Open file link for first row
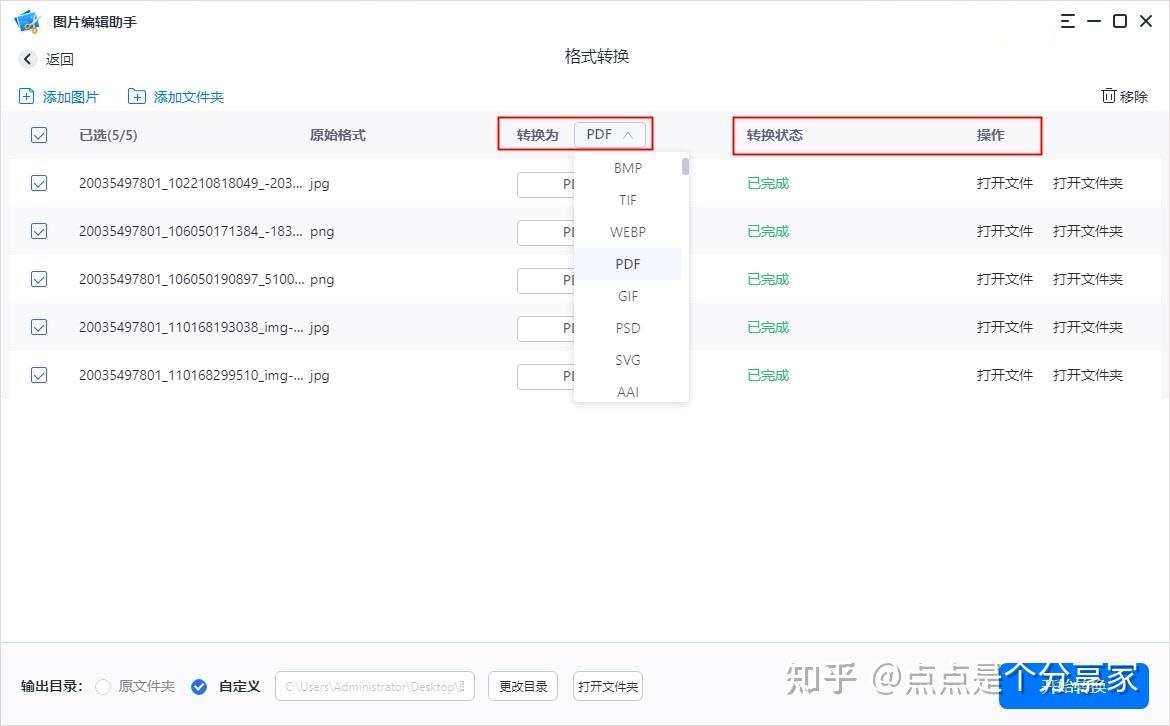 point(1004,183)
